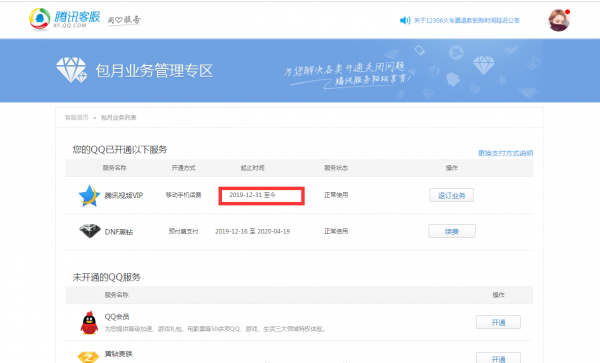This screenshot has height=363, width=600.
Task: Select the 黄钻贵族 service title
Action: coord(119,354)
